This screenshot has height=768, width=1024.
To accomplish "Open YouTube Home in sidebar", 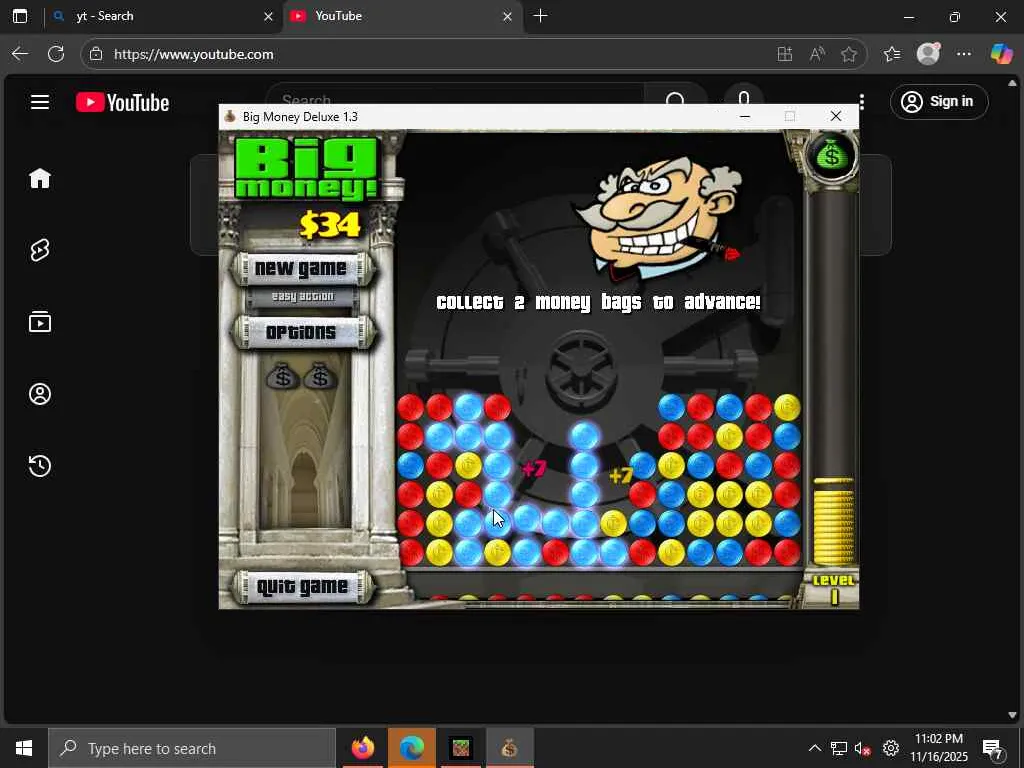I will point(40,178).
